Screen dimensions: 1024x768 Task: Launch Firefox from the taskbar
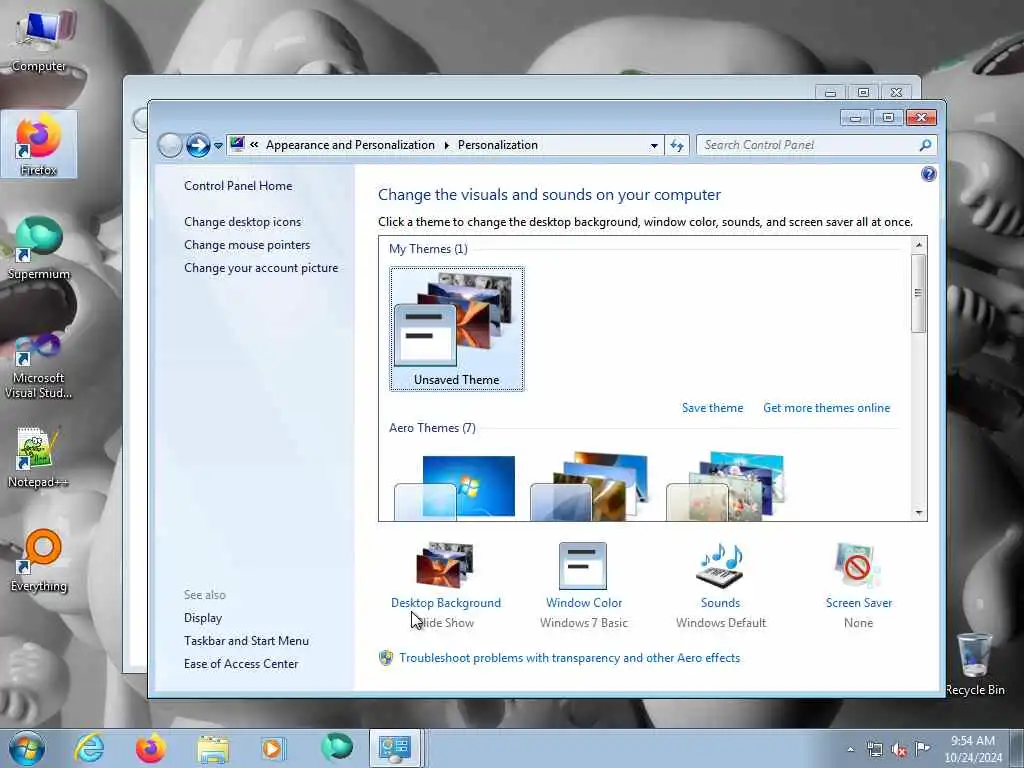click(150, 748)
